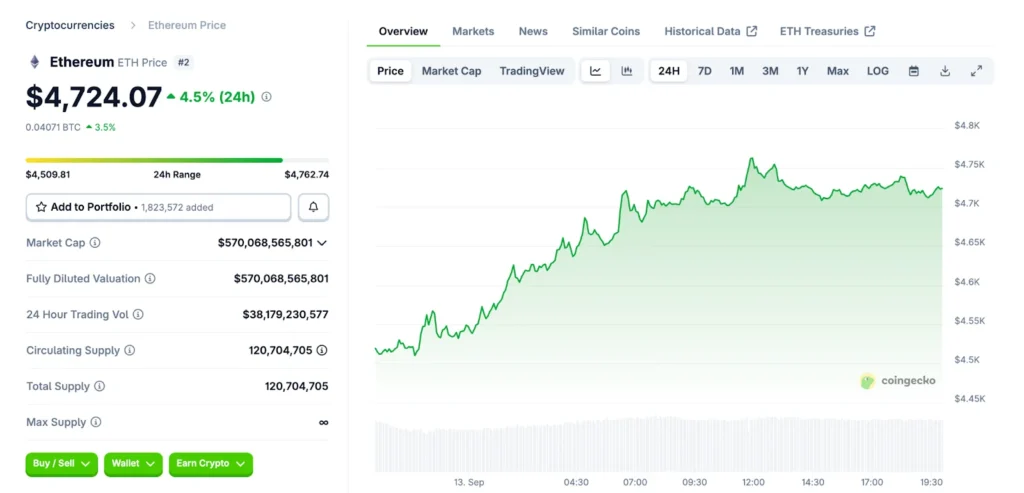
Task: Click info icon after 120,704,705 circulating value
Action: 322,351
